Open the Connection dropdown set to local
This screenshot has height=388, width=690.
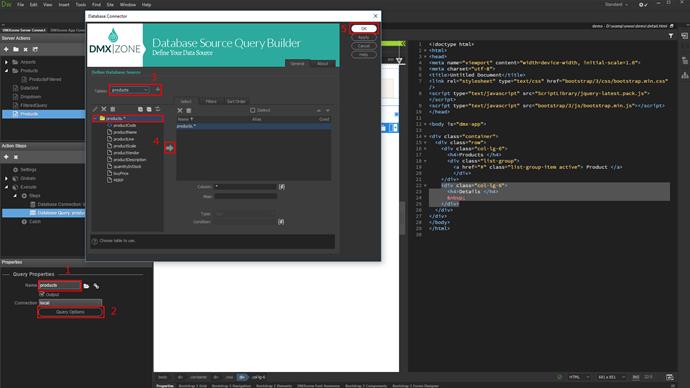[70, 303]
